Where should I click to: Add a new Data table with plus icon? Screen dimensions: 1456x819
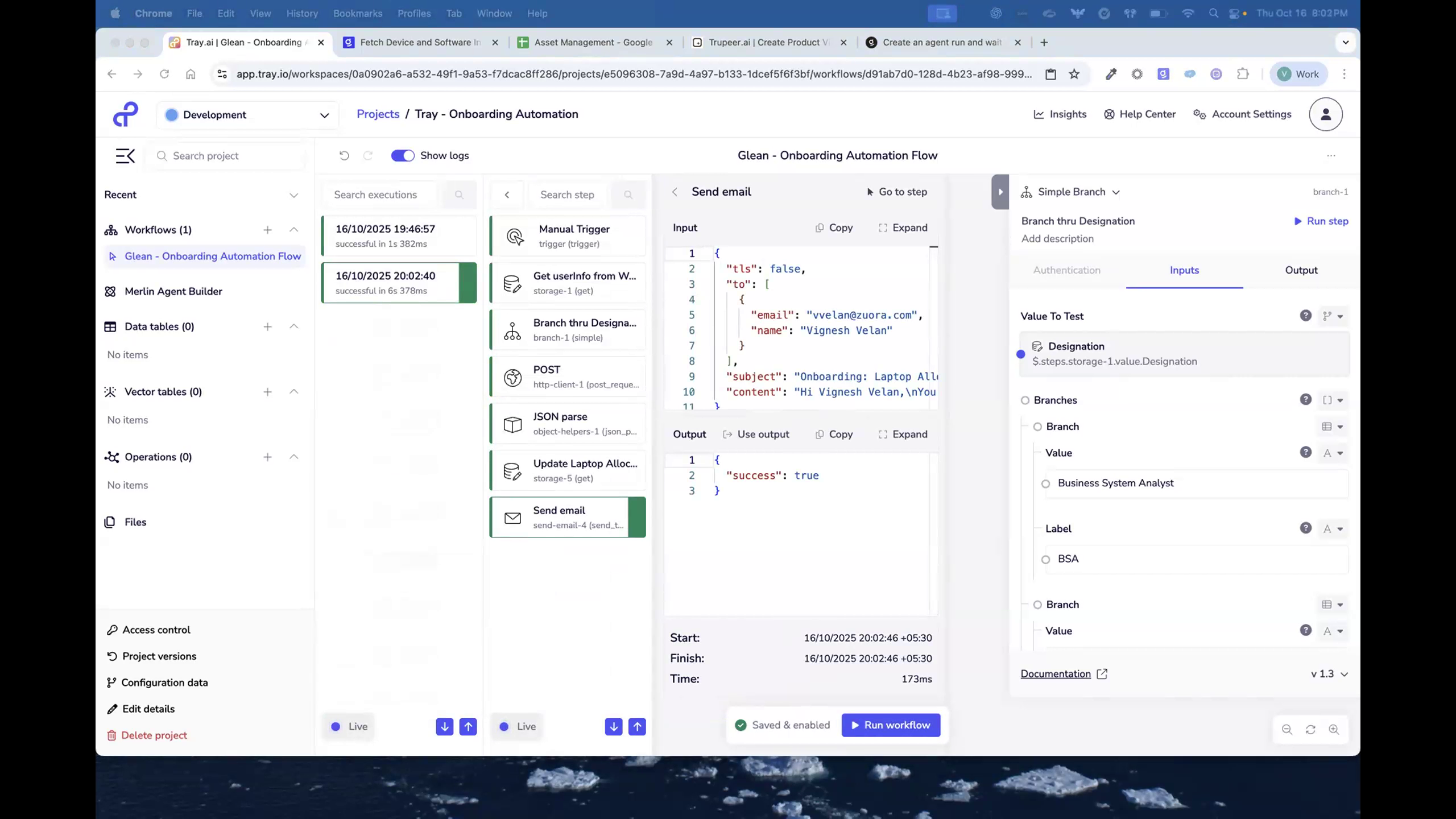click(x=267, y=326)
